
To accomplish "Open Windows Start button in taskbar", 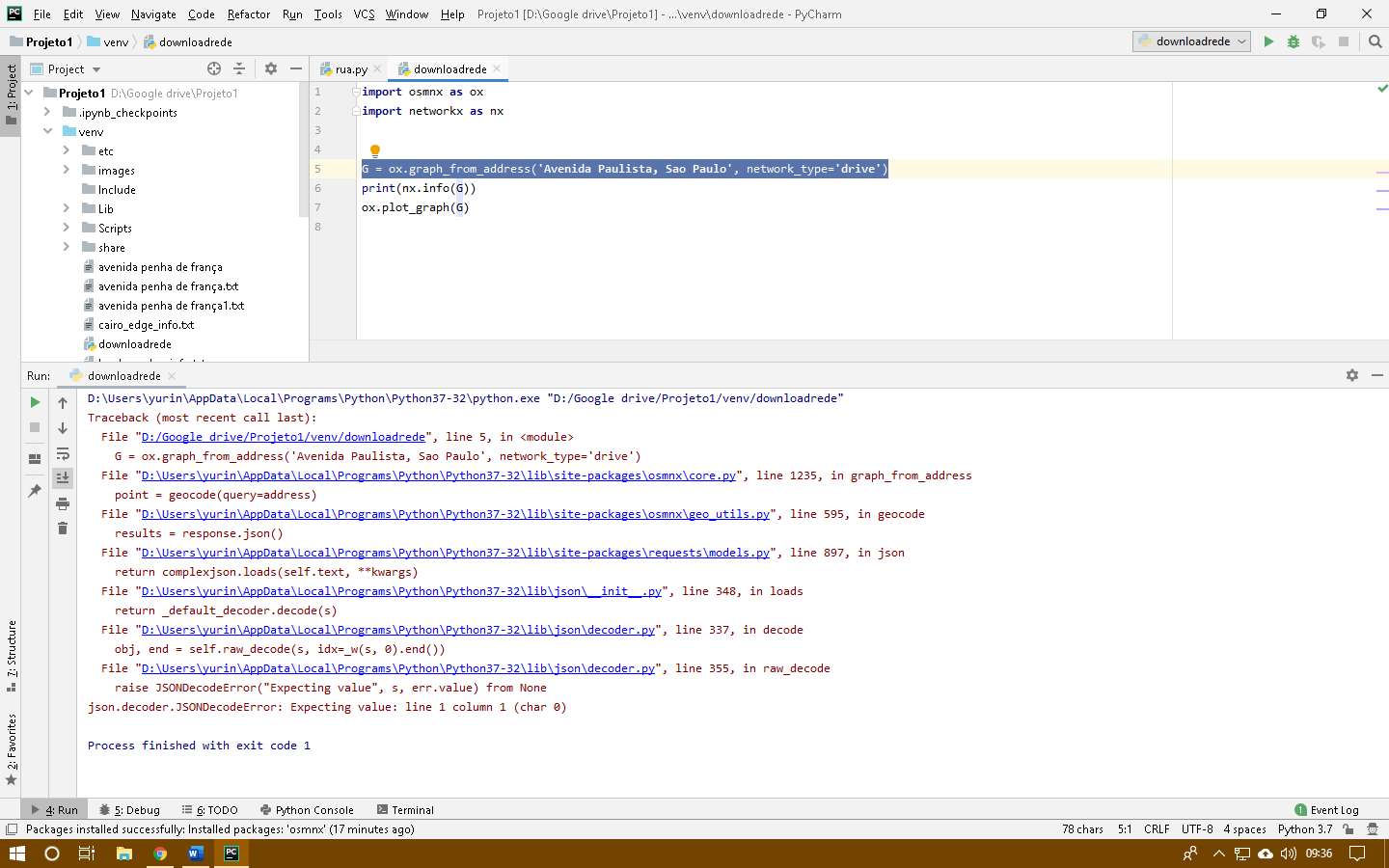I will [x=16, y=854].
